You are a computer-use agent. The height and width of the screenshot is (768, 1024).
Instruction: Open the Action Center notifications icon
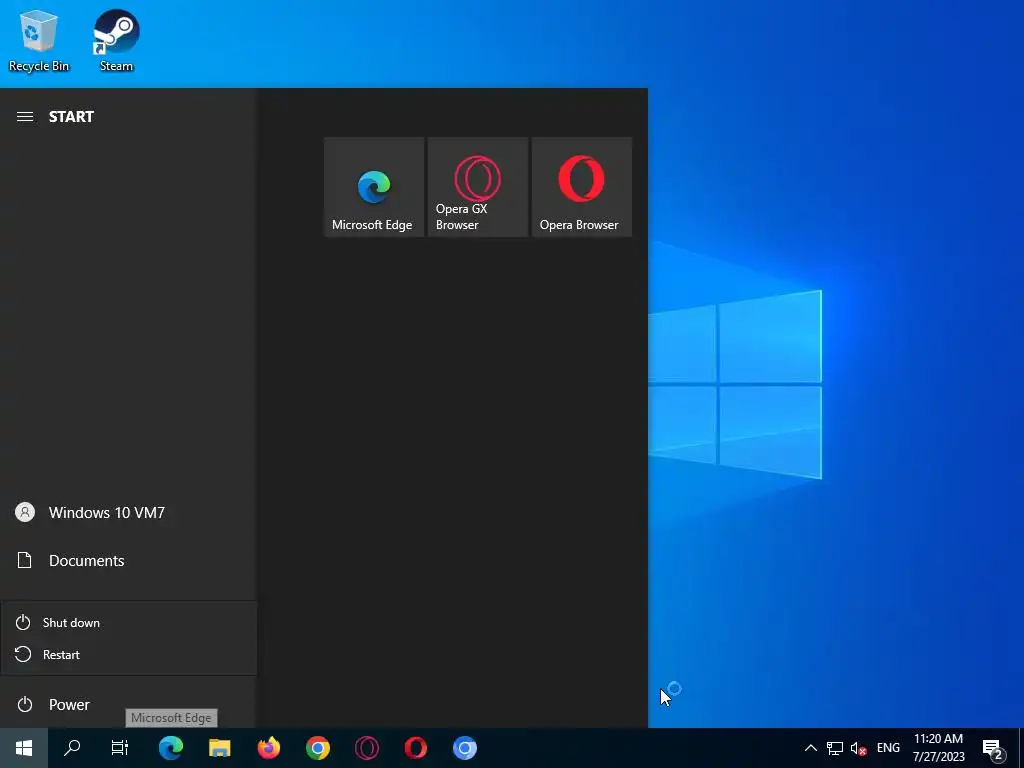[x=993, y=748]
